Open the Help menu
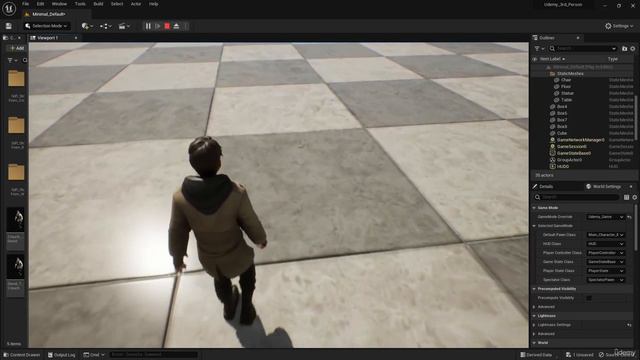This screenshot has width=640, height=360. pos(153,4)
